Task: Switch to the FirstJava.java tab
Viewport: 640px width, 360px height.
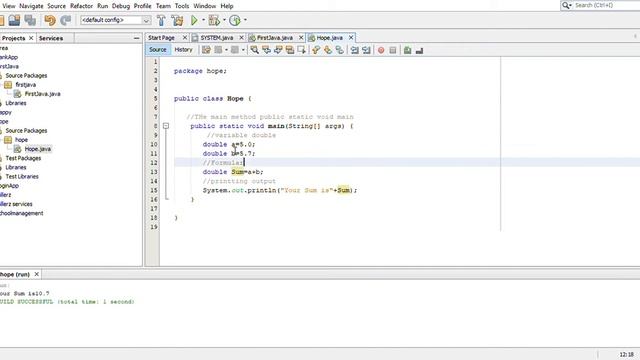Action: 274,38
